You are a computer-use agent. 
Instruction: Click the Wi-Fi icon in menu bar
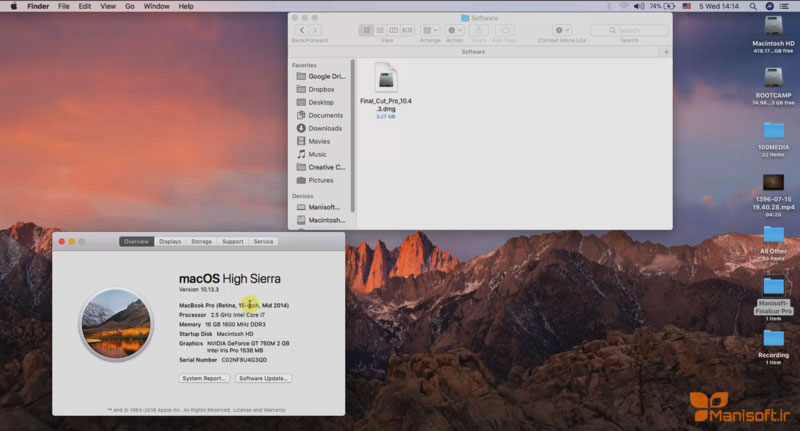coord(623,6)
